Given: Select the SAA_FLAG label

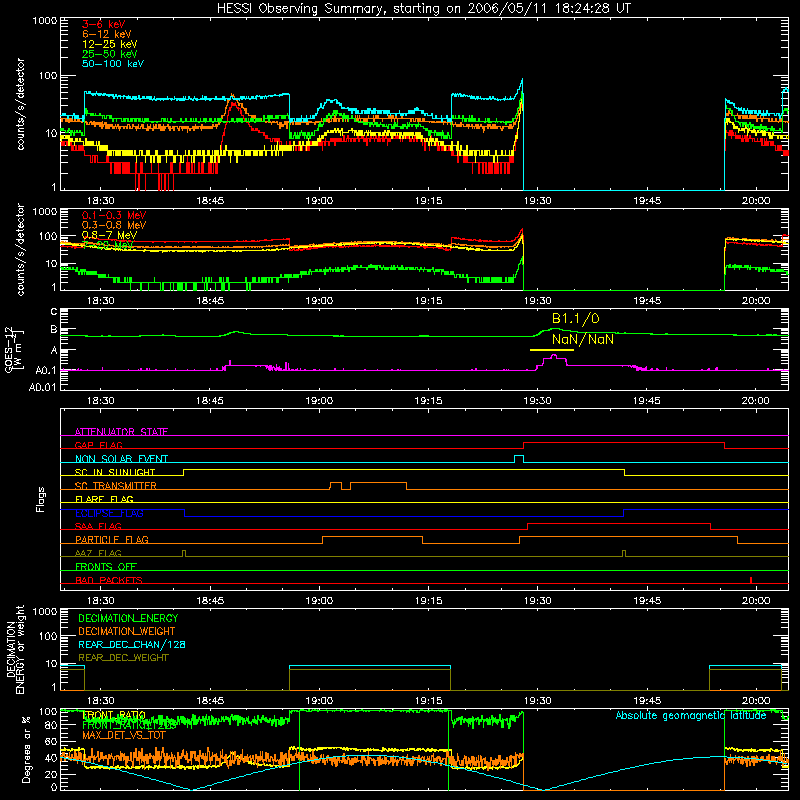Looking at the screenshot, I should click(98, 526).
